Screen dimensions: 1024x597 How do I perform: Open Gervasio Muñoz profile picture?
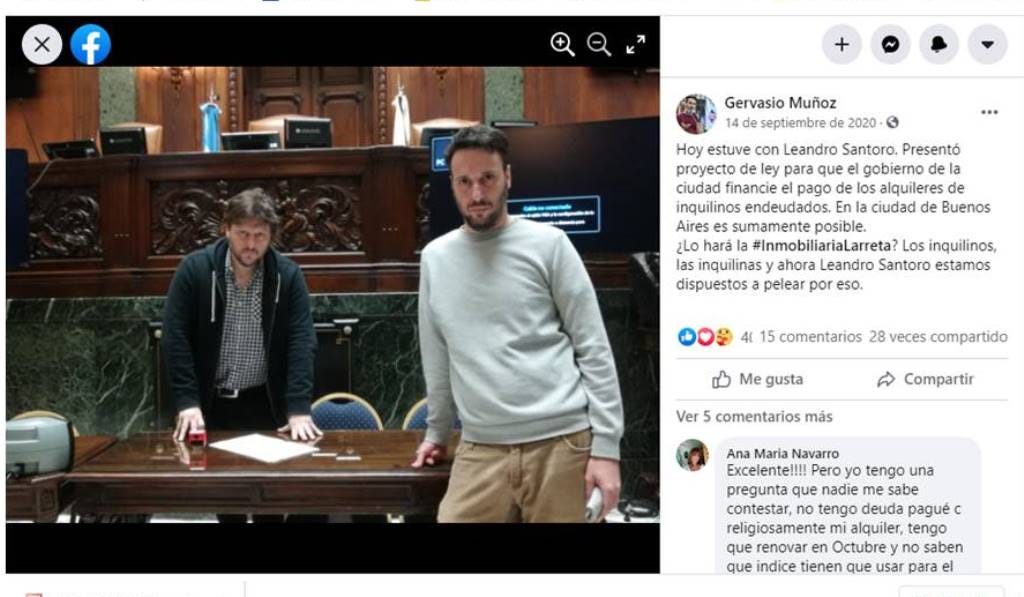tap(696, 114)
